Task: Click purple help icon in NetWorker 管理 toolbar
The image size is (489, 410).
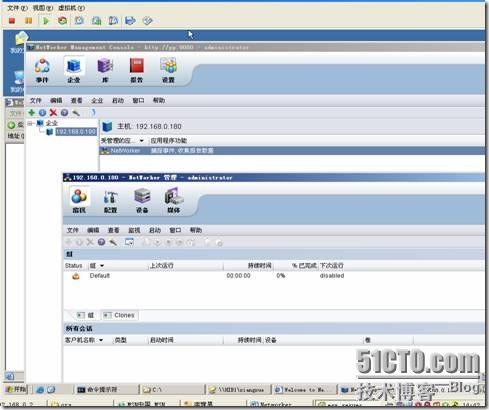Action: (x=101, y=242)
